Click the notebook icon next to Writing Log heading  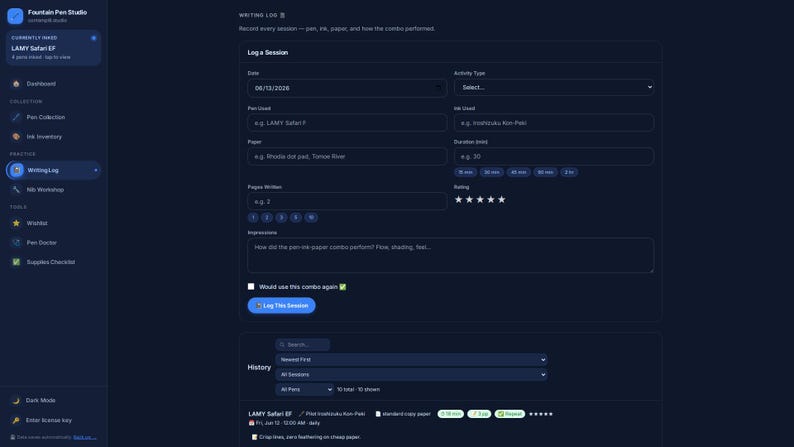click(x=283, y=15)
